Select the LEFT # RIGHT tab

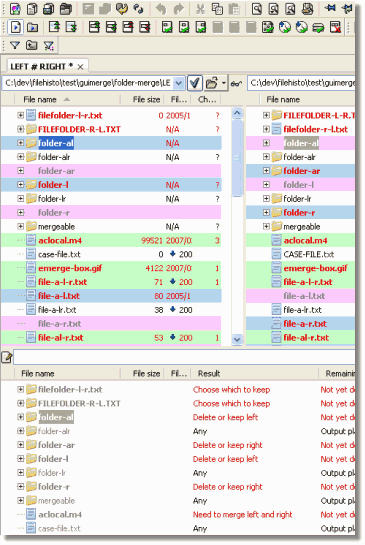42,66
